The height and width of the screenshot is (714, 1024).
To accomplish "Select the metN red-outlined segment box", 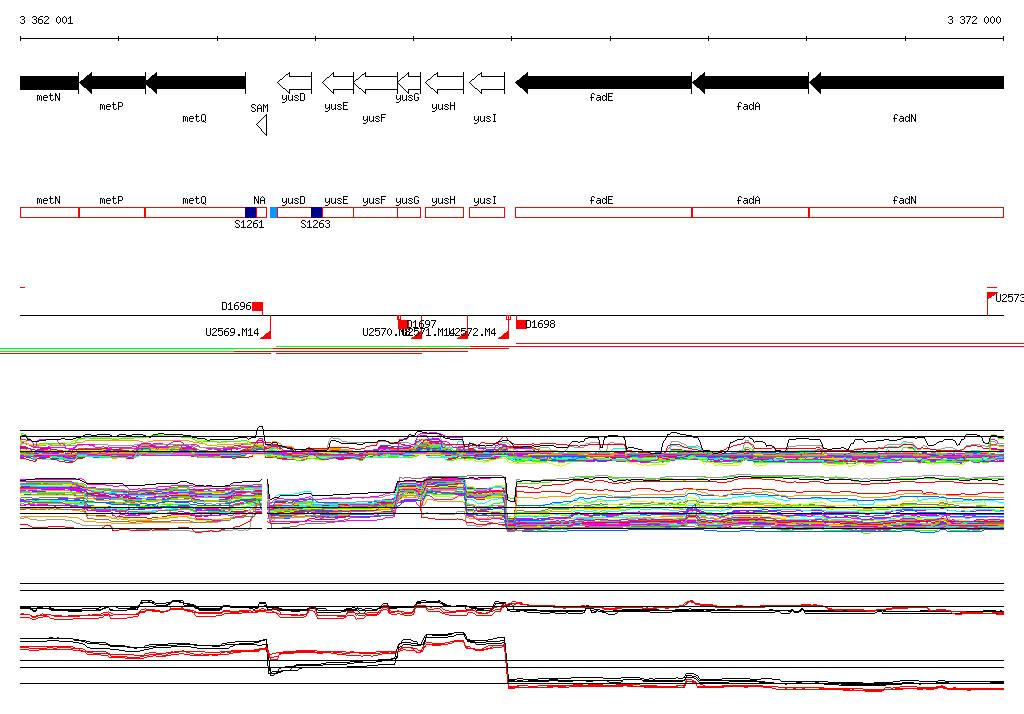I will click(50, 212).
